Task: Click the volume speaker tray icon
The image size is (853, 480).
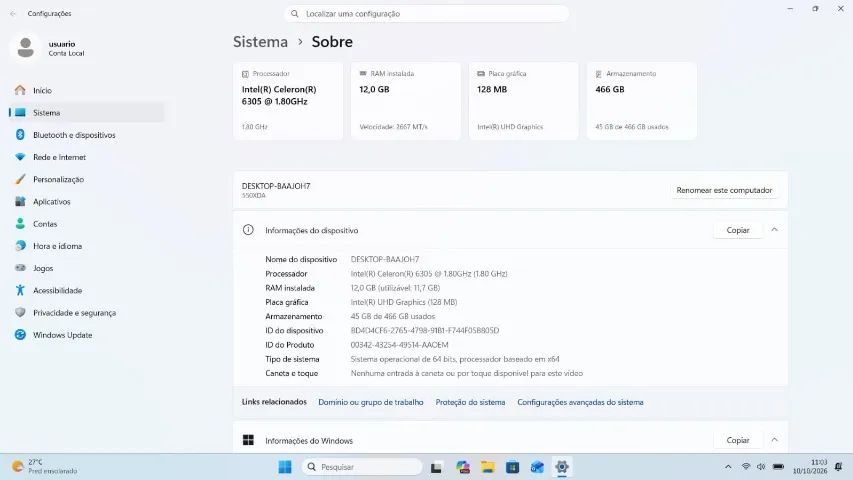Action: click(x=761, y=467)
